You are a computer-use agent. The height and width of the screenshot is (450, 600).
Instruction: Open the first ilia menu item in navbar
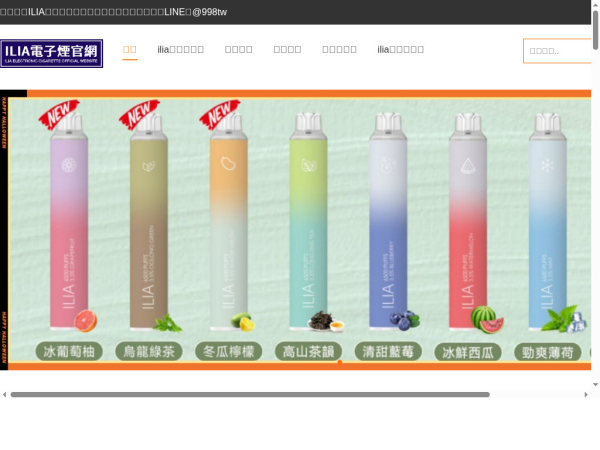[x=181, y=50]
